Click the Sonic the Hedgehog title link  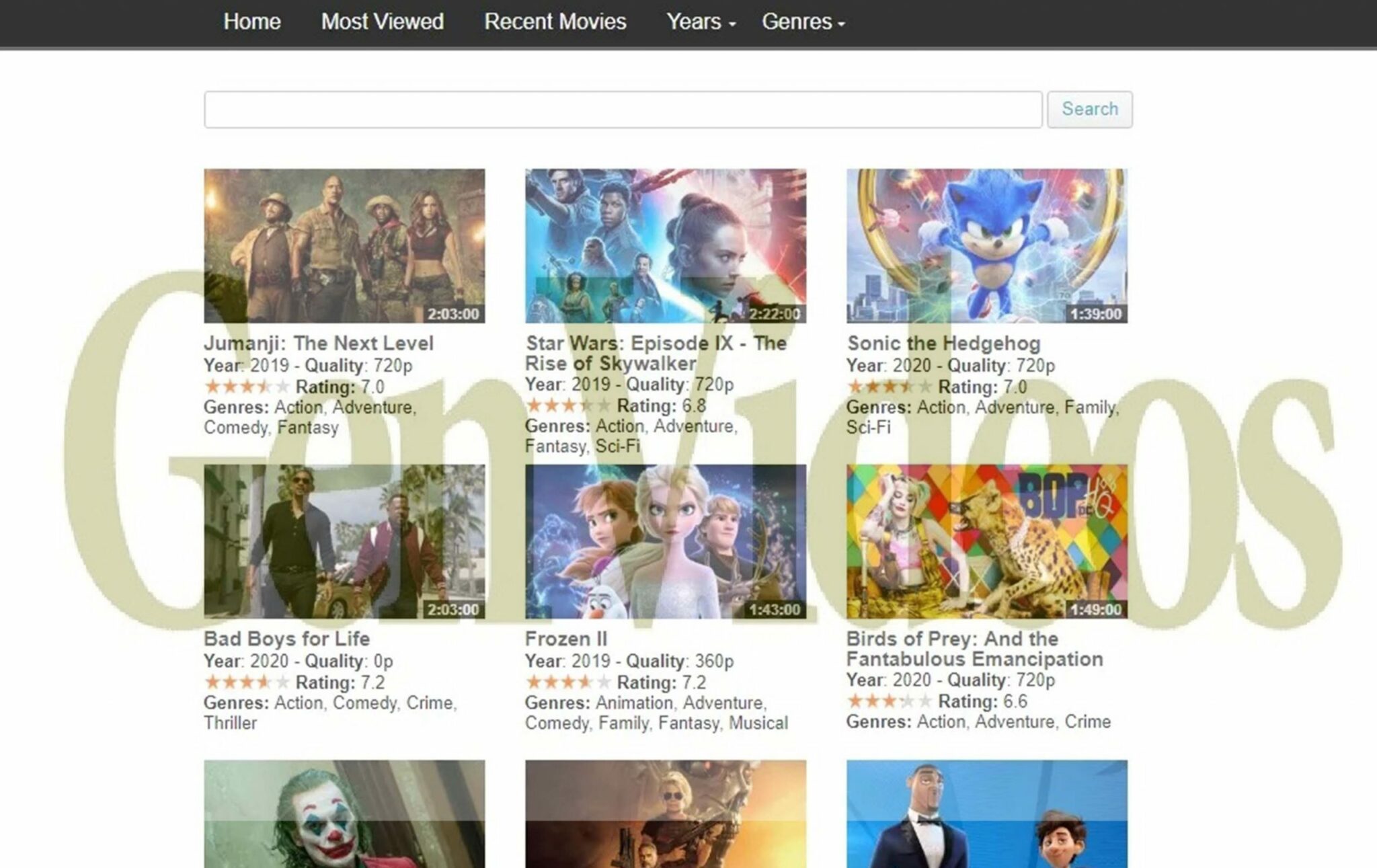pyautogui.click(x=944, y=344)
